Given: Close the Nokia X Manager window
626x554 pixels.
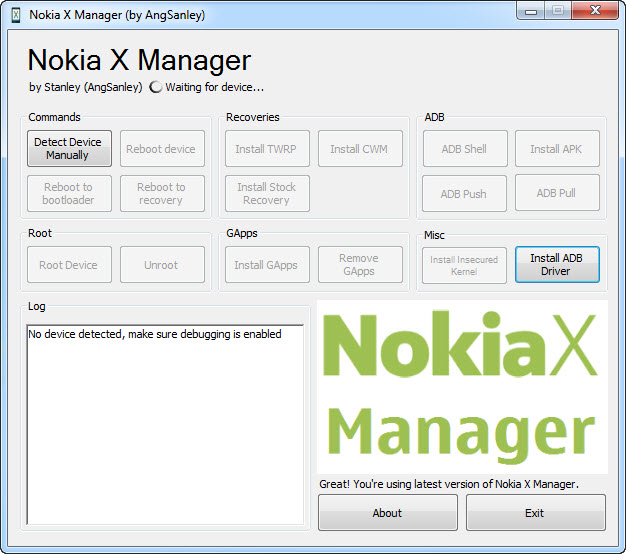Looking at the screenshot, I should [595, 11].
